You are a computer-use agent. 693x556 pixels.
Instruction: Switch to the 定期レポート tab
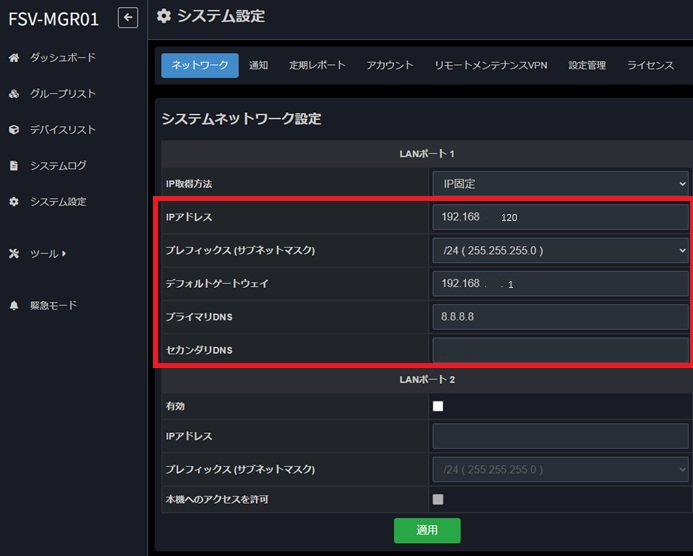tap(317, 65)
